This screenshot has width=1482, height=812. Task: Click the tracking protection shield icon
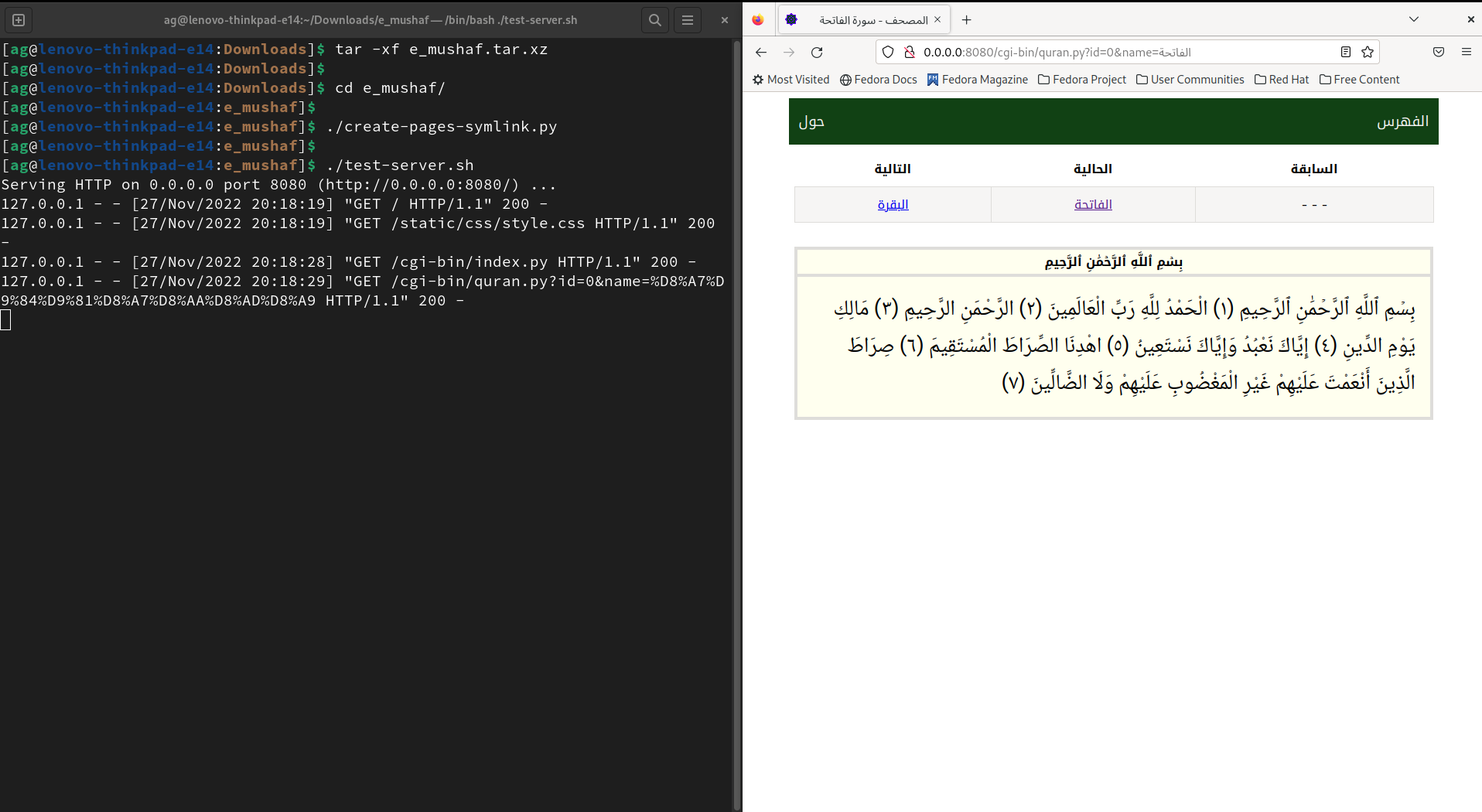click(888, 52)
